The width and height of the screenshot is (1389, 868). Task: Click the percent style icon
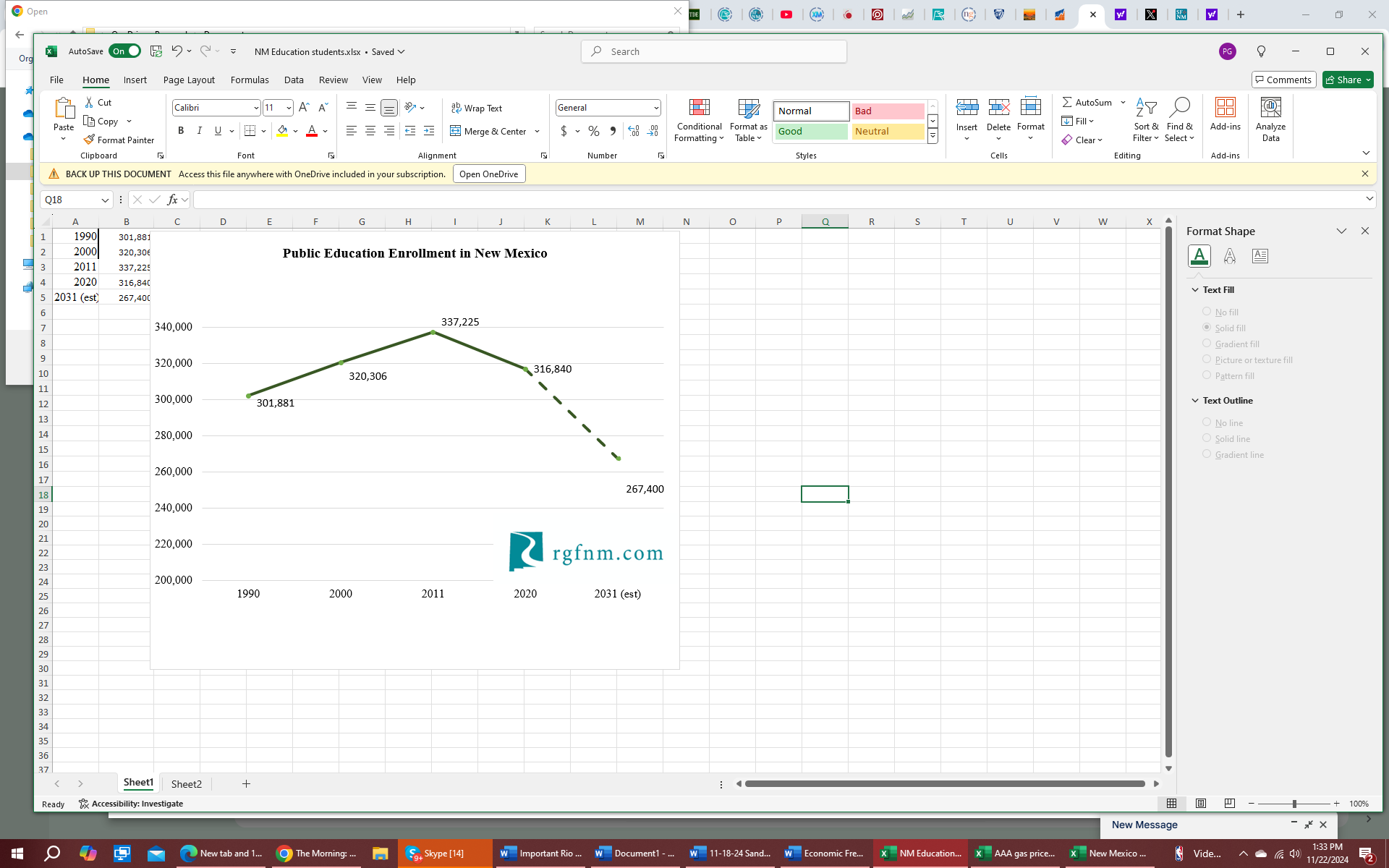[594, 131]
